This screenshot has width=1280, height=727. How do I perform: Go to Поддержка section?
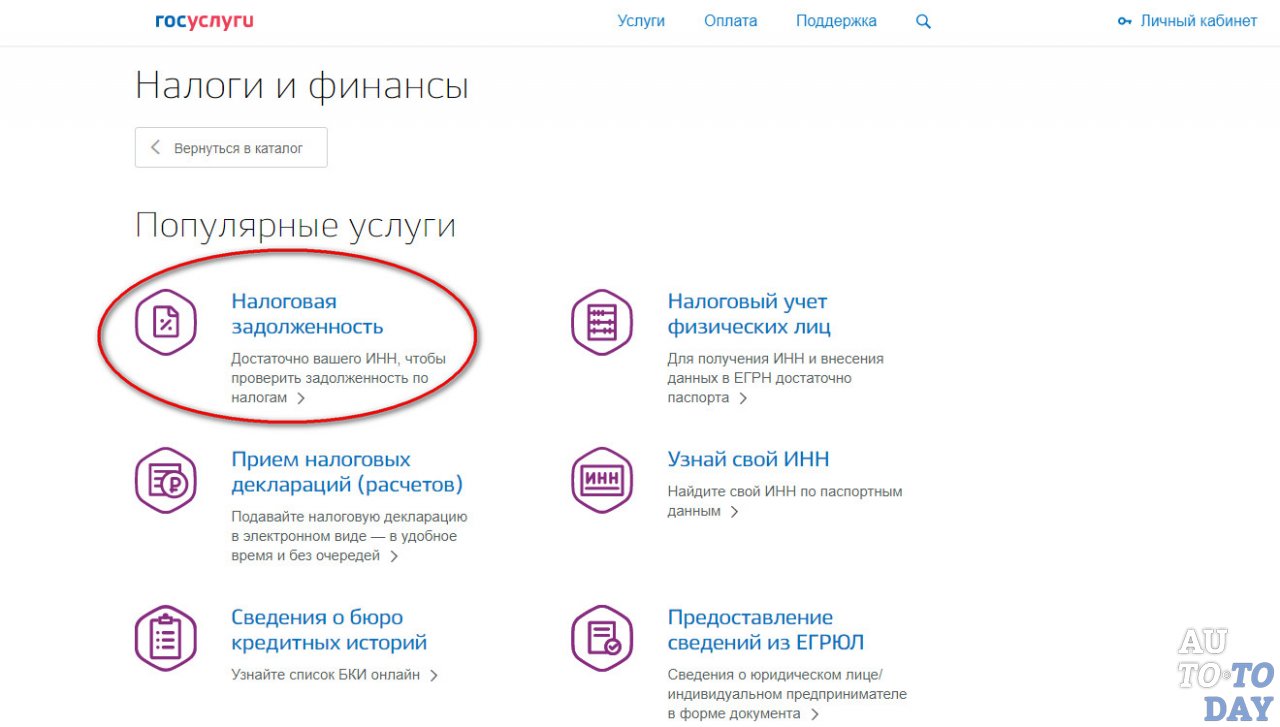point(836,21)
